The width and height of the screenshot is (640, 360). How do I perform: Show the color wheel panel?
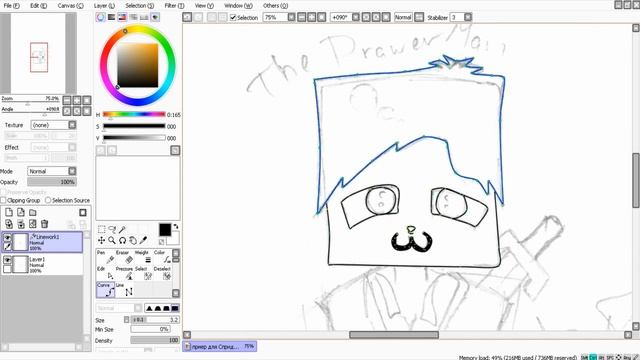point(100,17)
